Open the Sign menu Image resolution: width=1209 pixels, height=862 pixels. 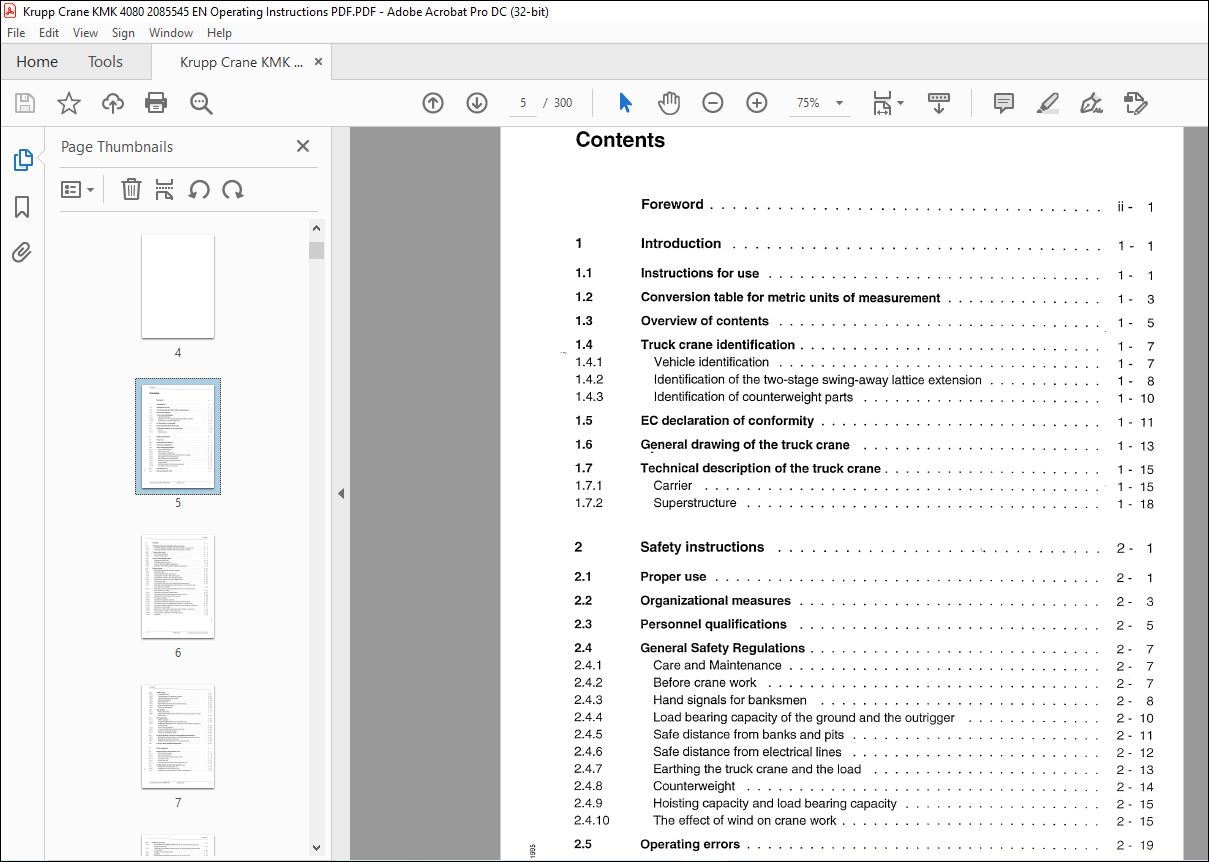coord(123,33)
